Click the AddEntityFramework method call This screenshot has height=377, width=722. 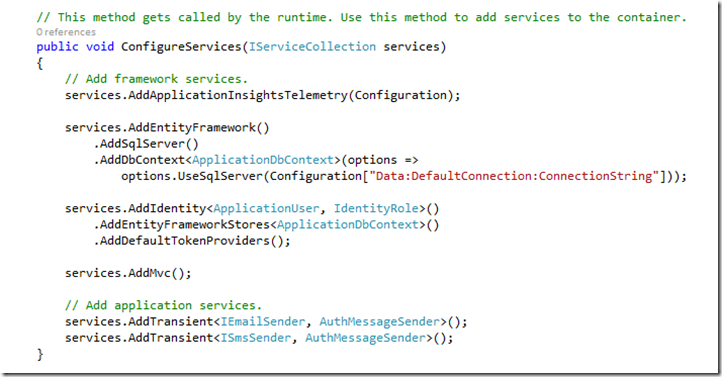(192, 128)
